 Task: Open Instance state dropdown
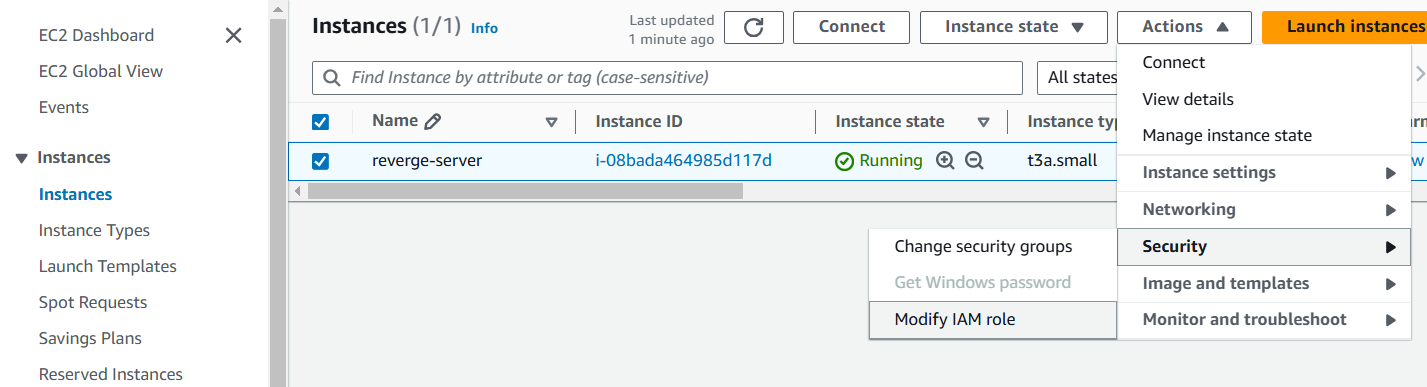pyautogui.click(x=1014, y=27)
